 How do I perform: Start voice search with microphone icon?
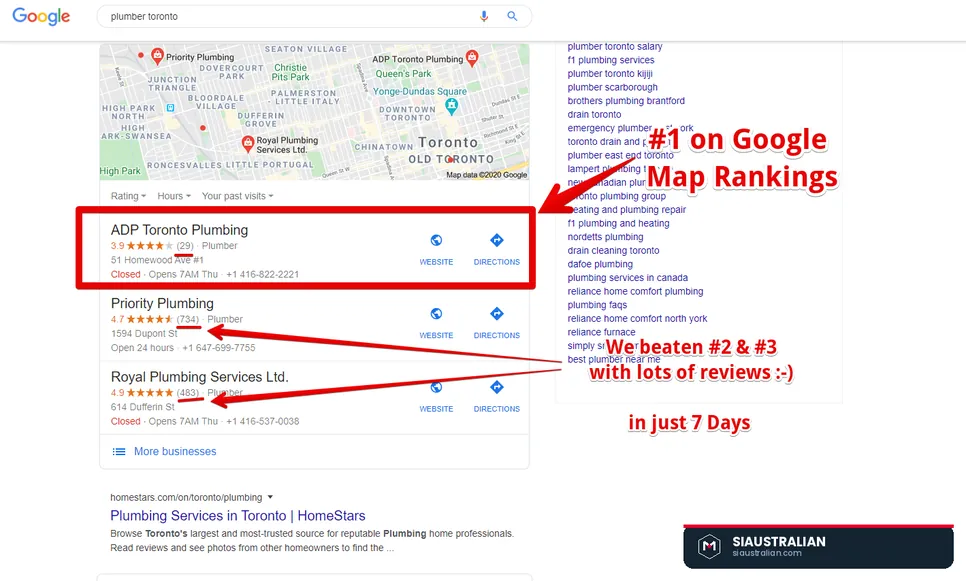click(484, 17)
